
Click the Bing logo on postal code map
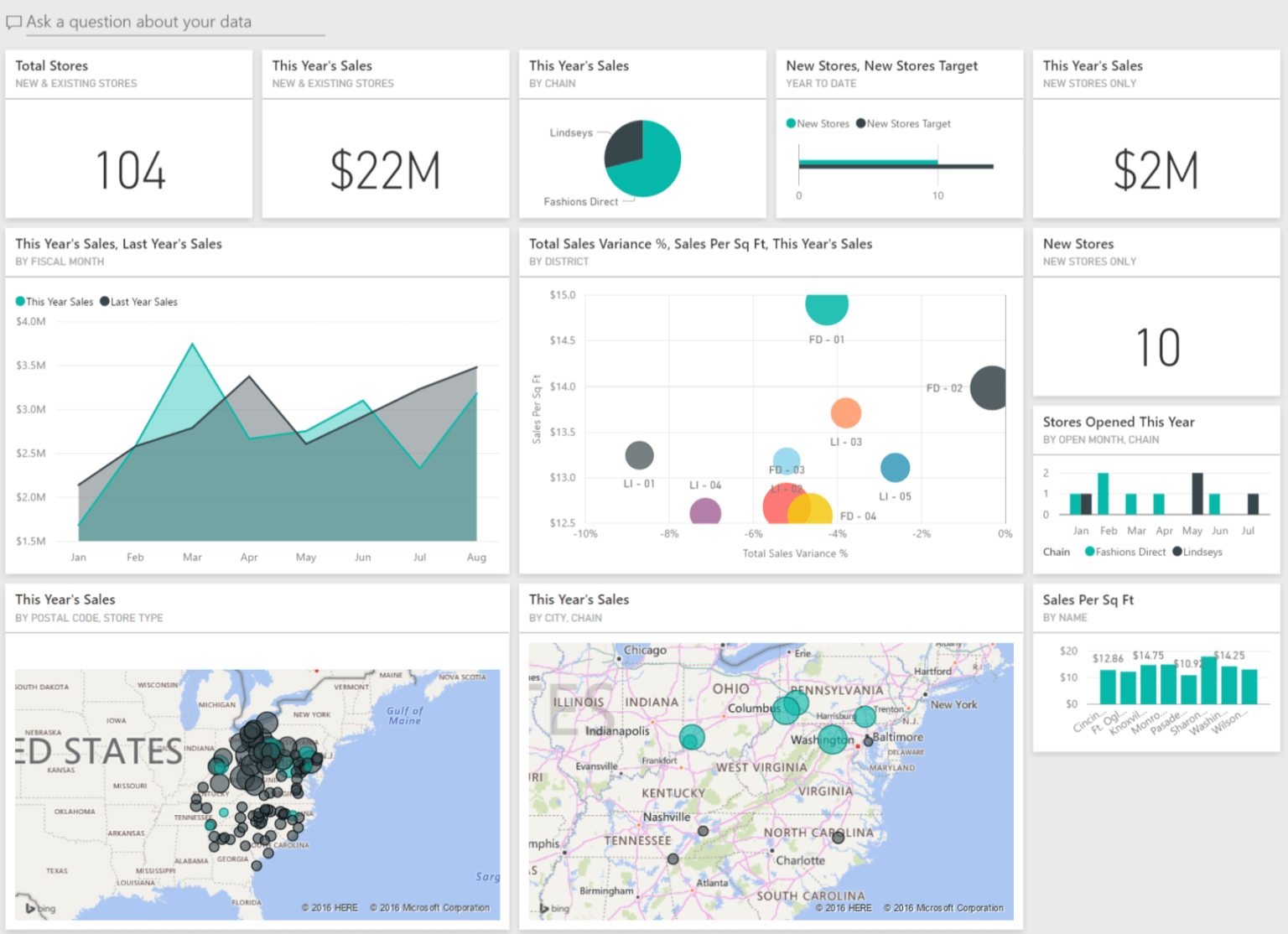(x=40, y=908)
